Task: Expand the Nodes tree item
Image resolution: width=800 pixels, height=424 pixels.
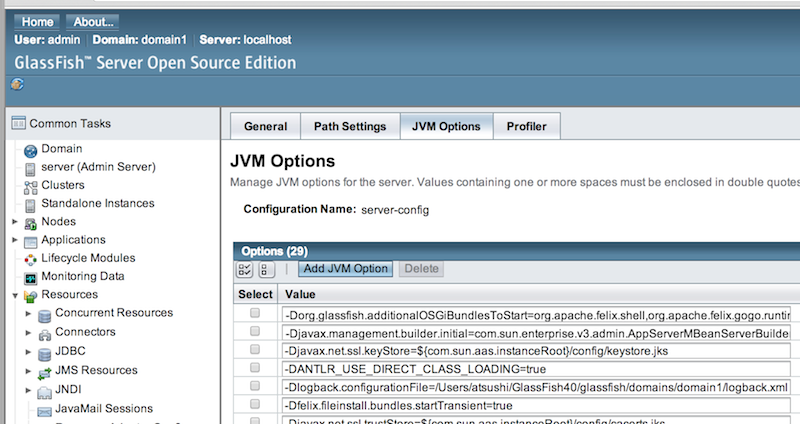Action: pyautogui.click(x=14, y=222)
